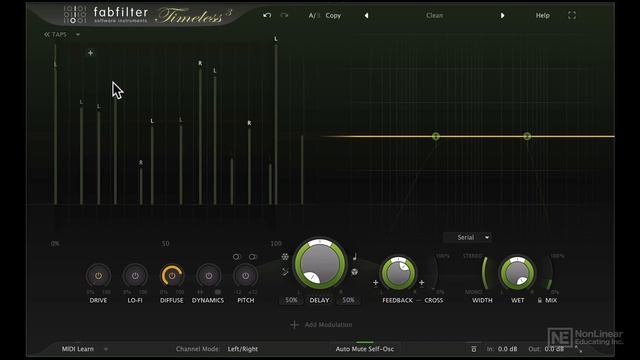Viewport: 640px width, 360px height.
Task: Click the note tempo sync icon
Action: 355,256
